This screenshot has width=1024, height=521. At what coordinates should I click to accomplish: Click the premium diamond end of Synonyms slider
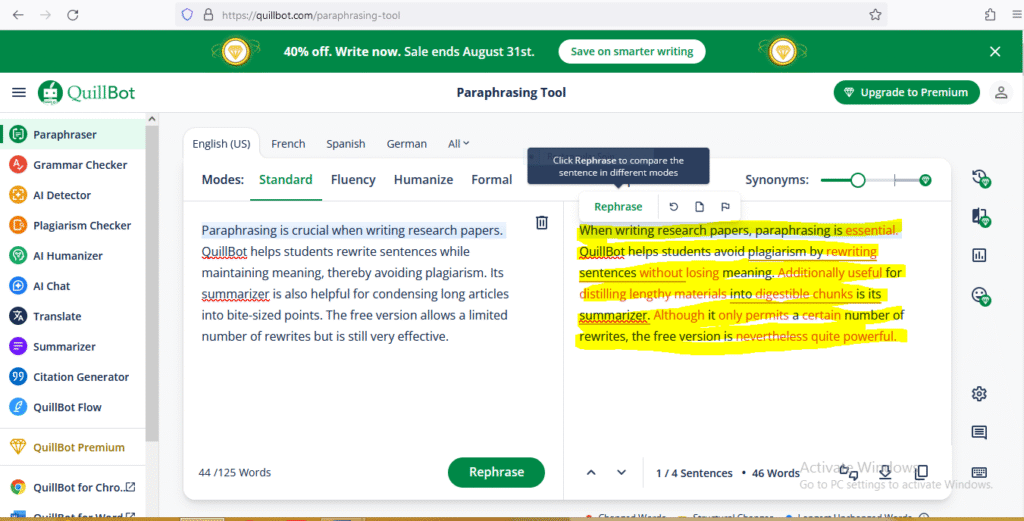(x=925, y=180)
